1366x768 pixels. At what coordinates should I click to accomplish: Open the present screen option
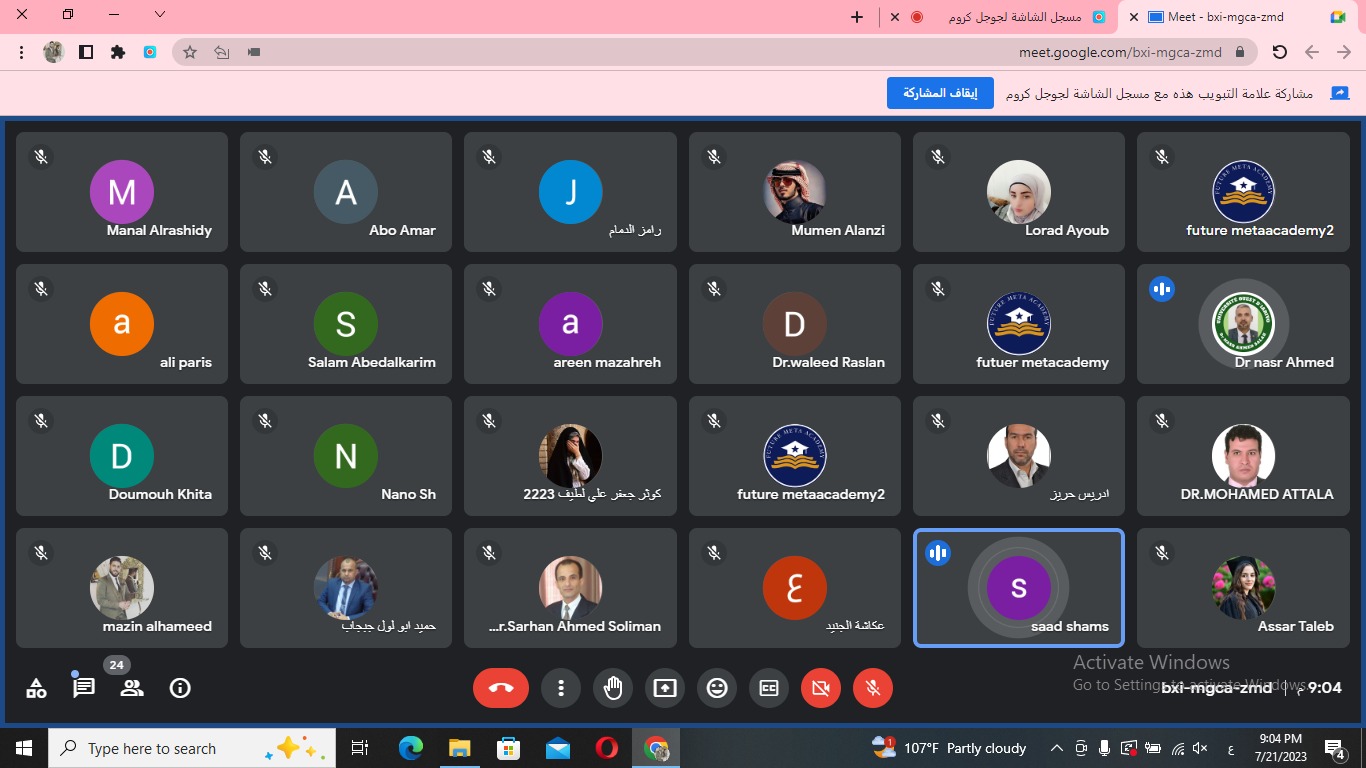pyautogui.click(x=665, y=688)
